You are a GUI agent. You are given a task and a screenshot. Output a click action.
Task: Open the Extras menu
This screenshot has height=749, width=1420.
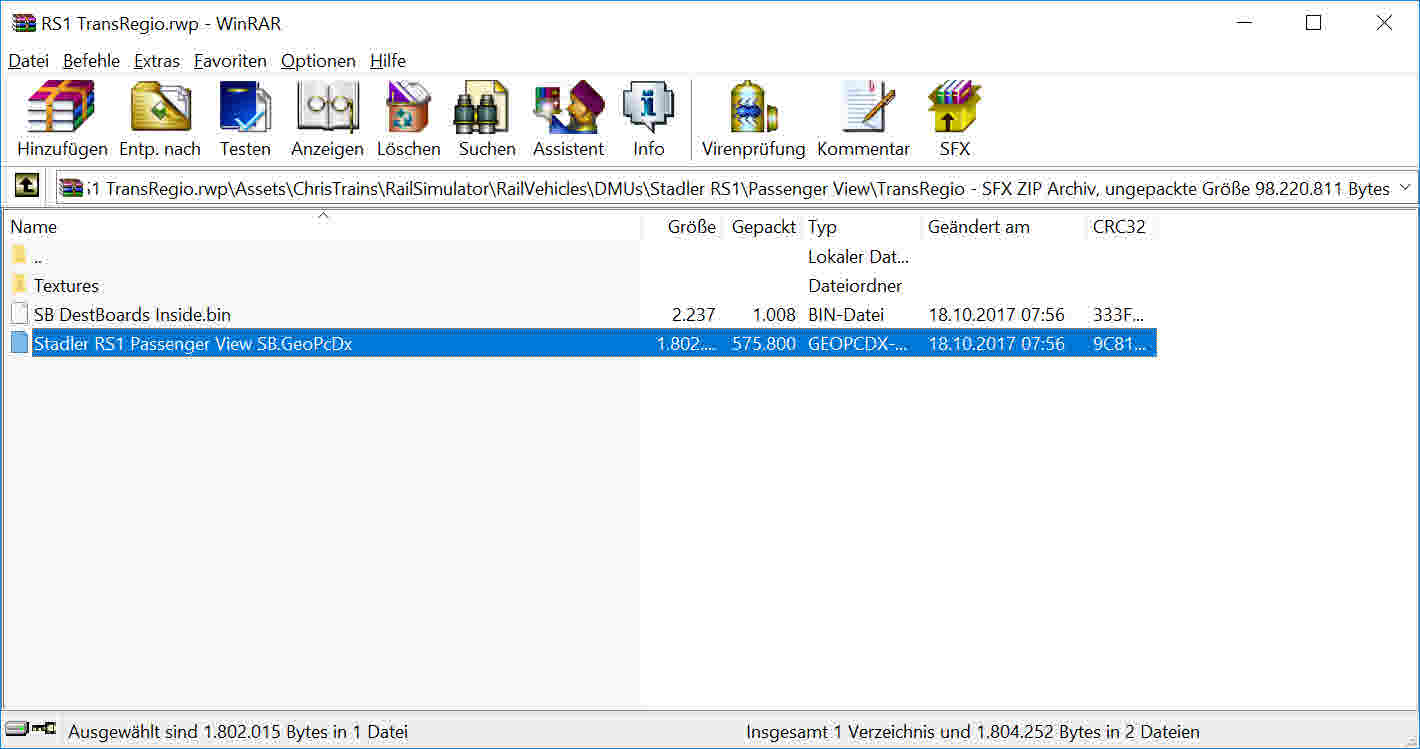coord(157,61)
